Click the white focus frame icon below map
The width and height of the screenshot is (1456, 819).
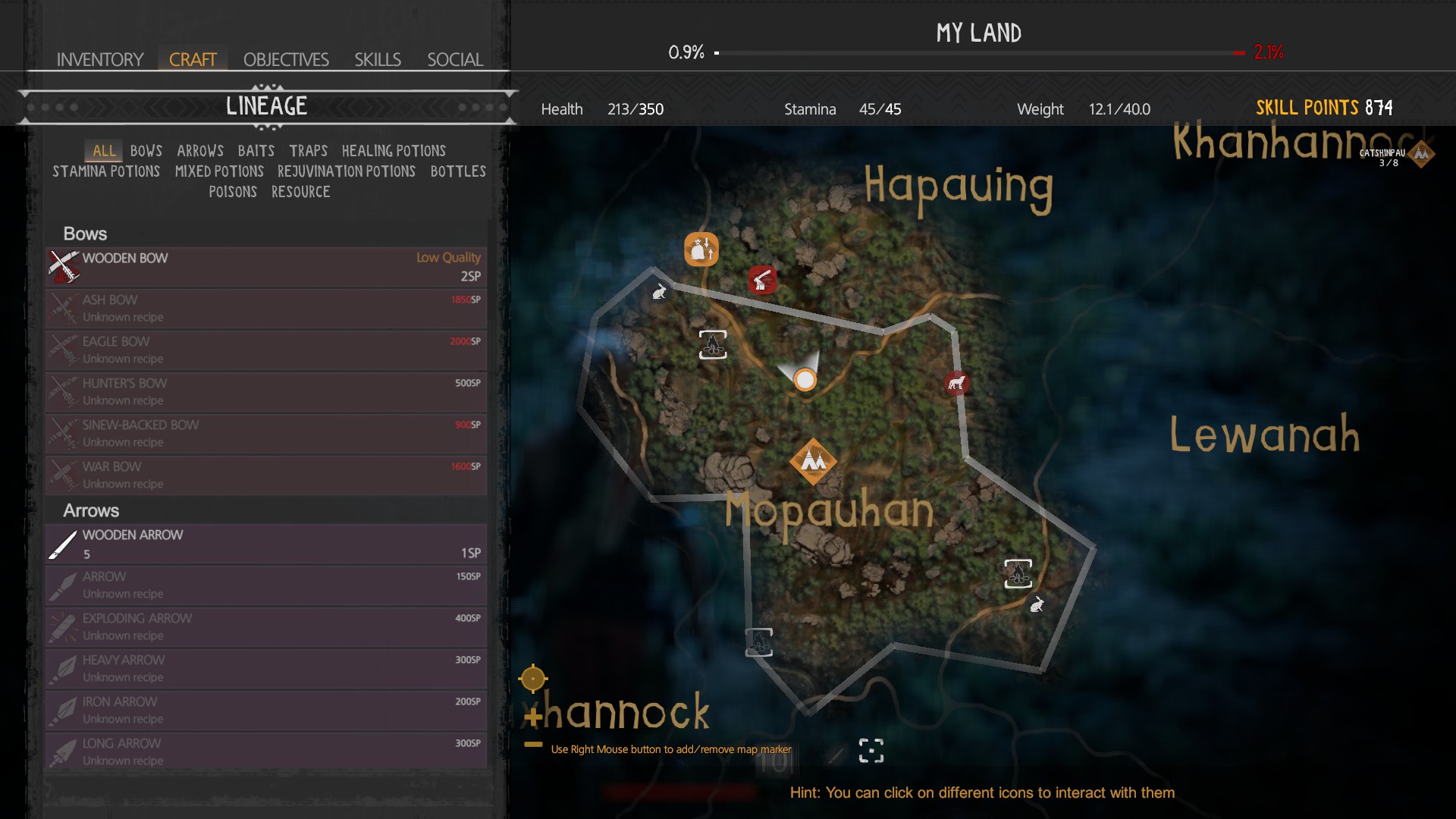(x=871, y=751)
